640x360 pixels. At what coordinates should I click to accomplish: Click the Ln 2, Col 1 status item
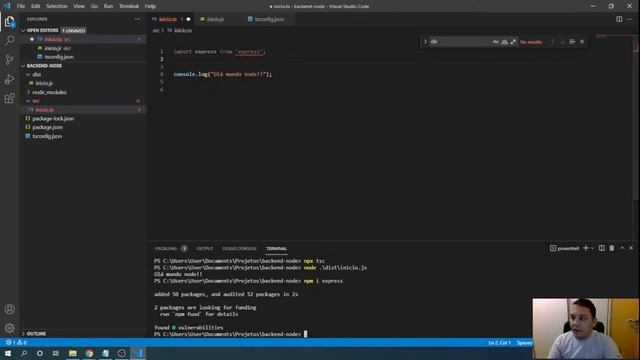click(x=500, y=342)
